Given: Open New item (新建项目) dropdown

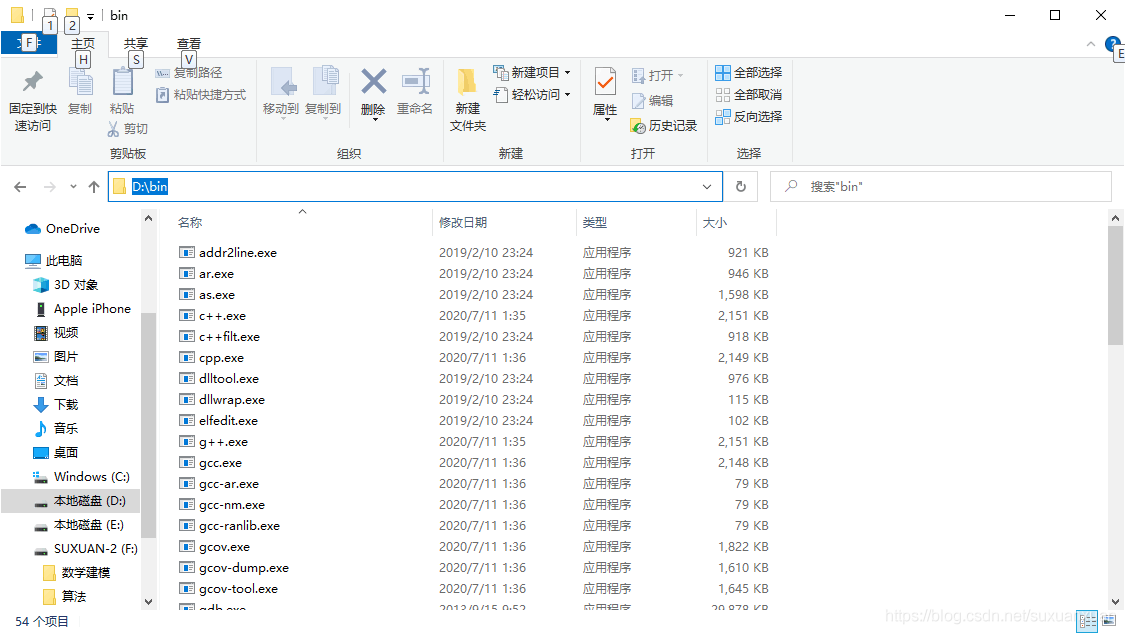Looking at the screenshot, I should point(532,72).
